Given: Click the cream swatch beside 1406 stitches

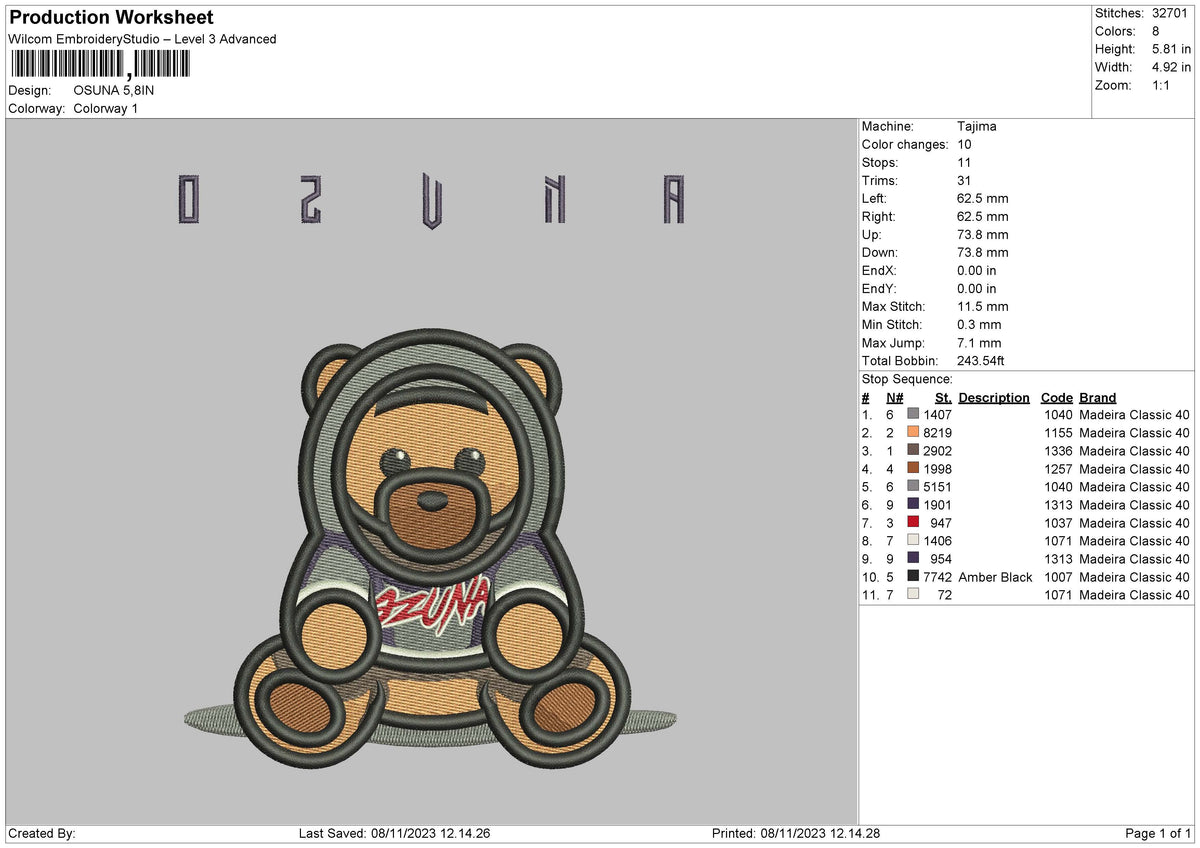Looking at the screenshot, I should pyautogui.click(x=913, y=540).
